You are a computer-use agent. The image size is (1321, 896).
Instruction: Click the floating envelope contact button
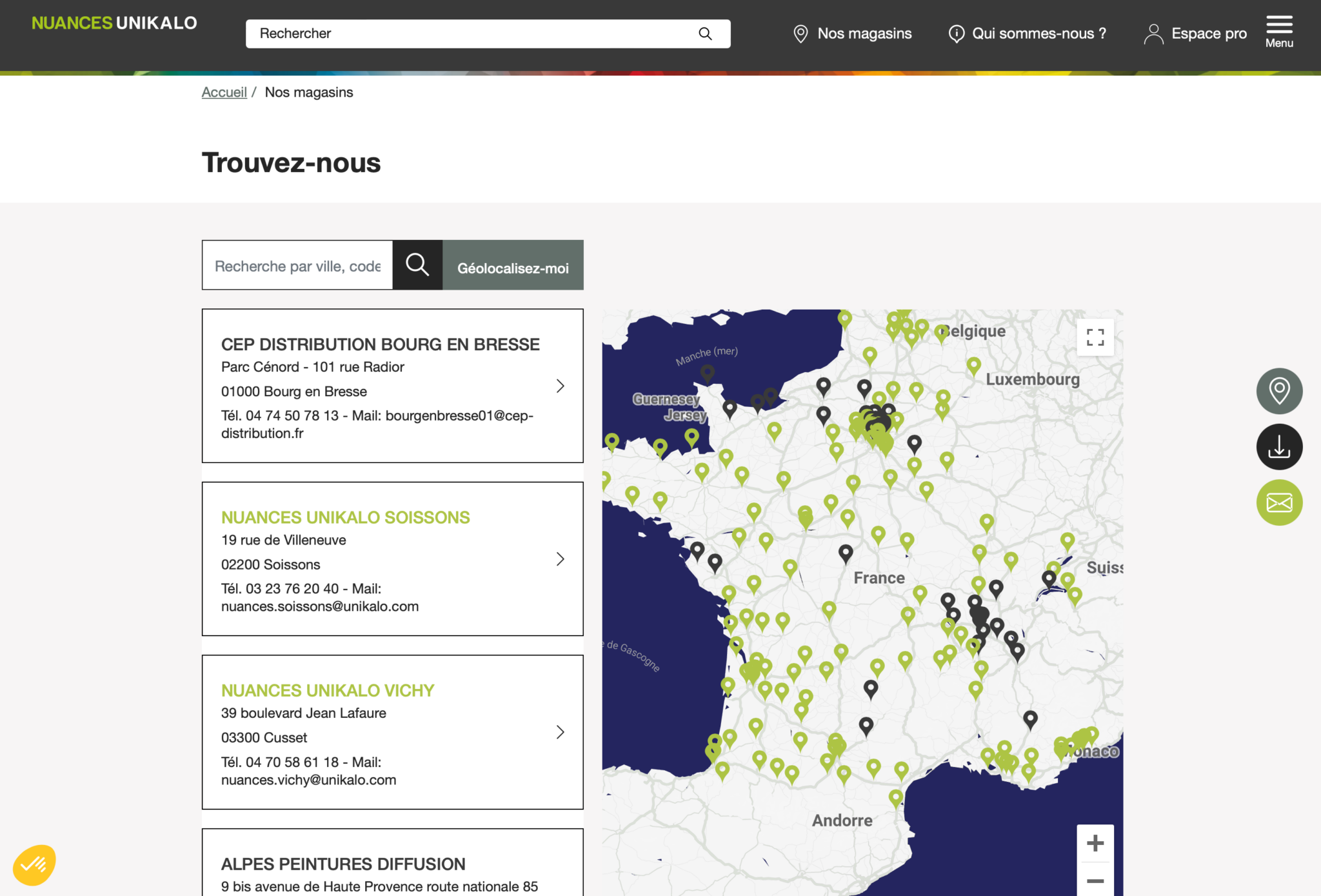click(x=1279, y=503)
